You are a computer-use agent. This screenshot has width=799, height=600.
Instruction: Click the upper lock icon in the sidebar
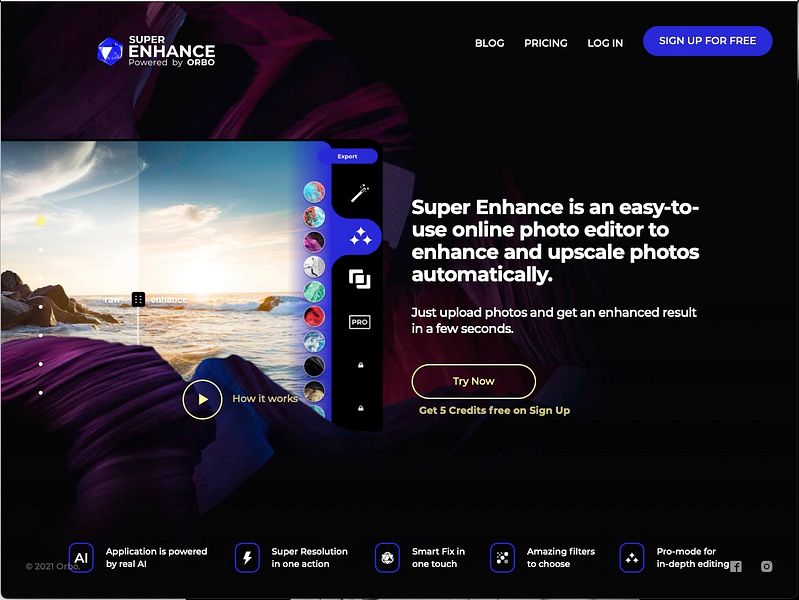point(360,365)
